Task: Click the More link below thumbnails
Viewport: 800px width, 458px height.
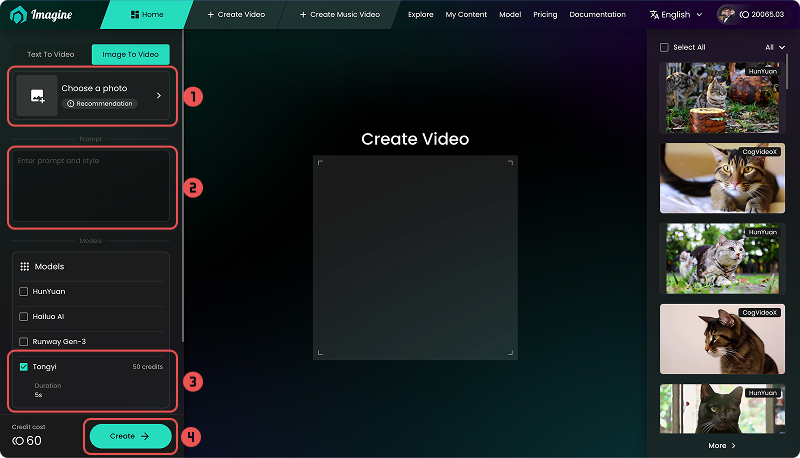Action: coord(721,445)
